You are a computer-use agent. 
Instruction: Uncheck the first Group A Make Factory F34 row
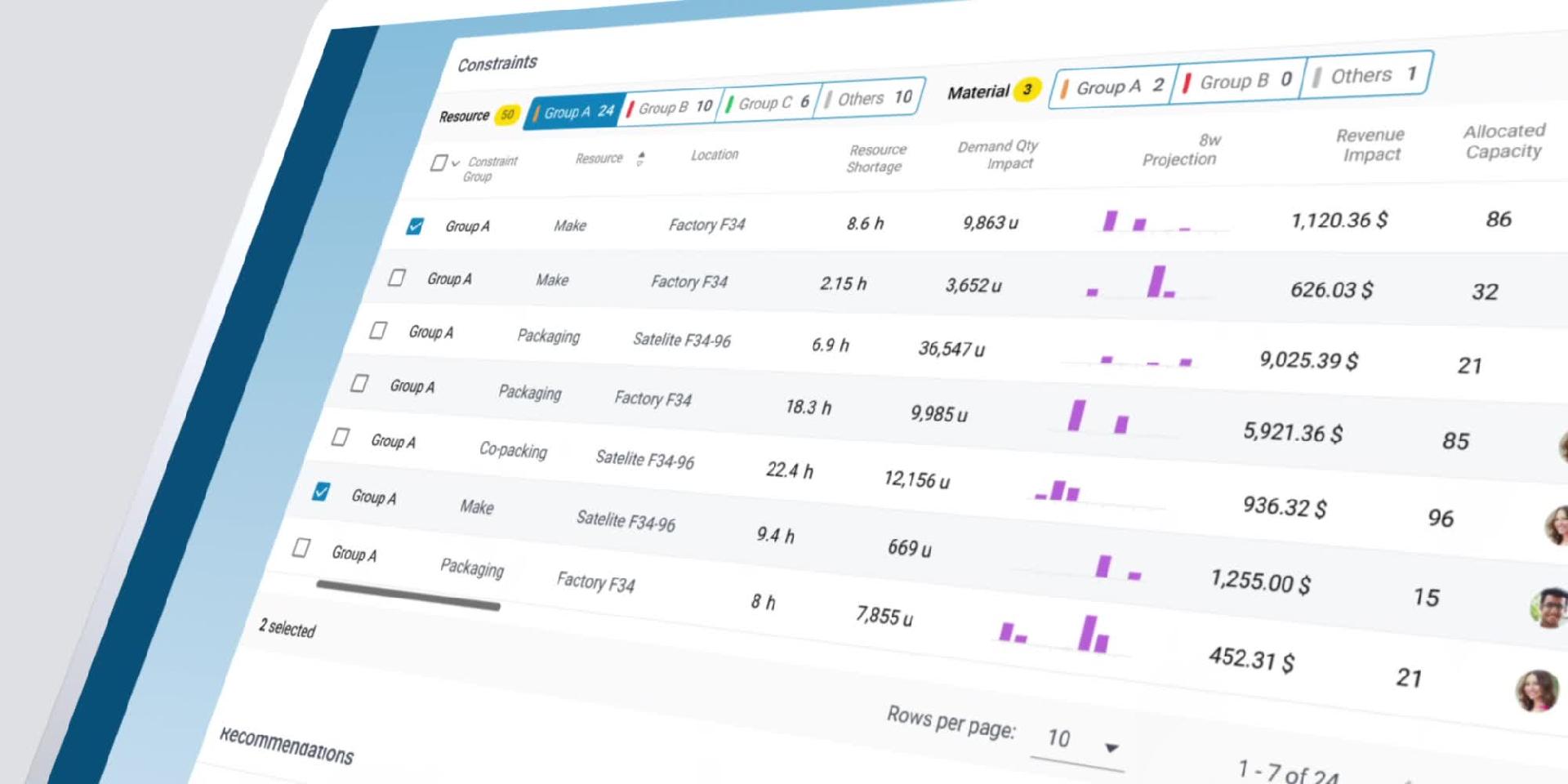pos(415,226)
